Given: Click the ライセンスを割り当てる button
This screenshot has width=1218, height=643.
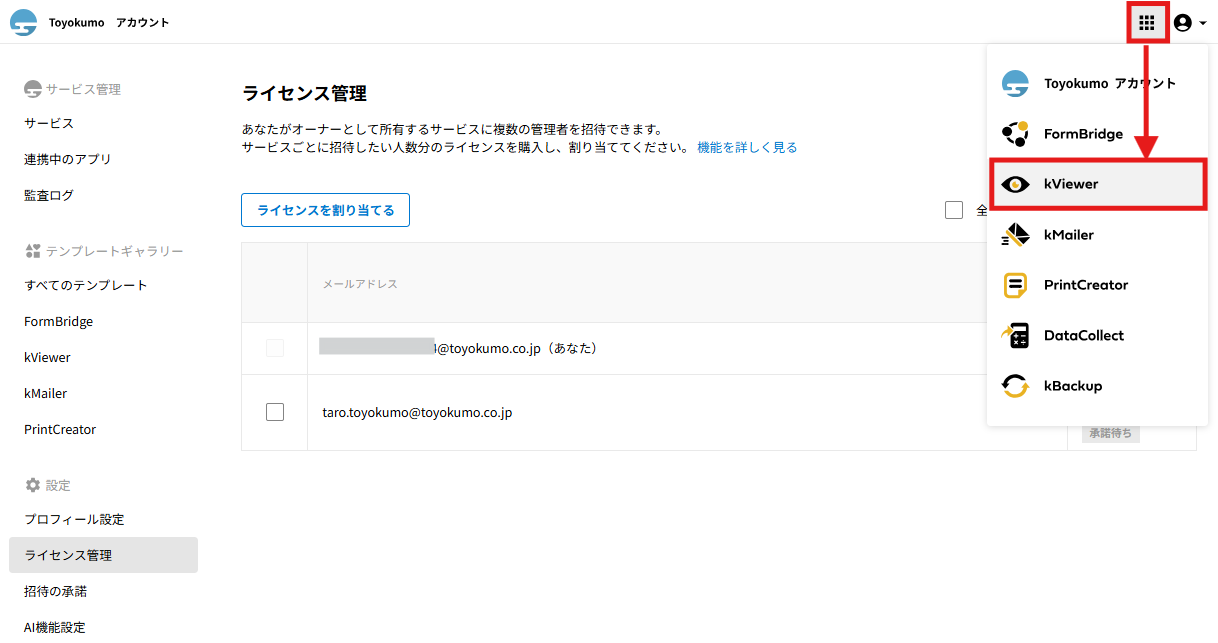Looking at the screenshot, I should pos(325,210).
